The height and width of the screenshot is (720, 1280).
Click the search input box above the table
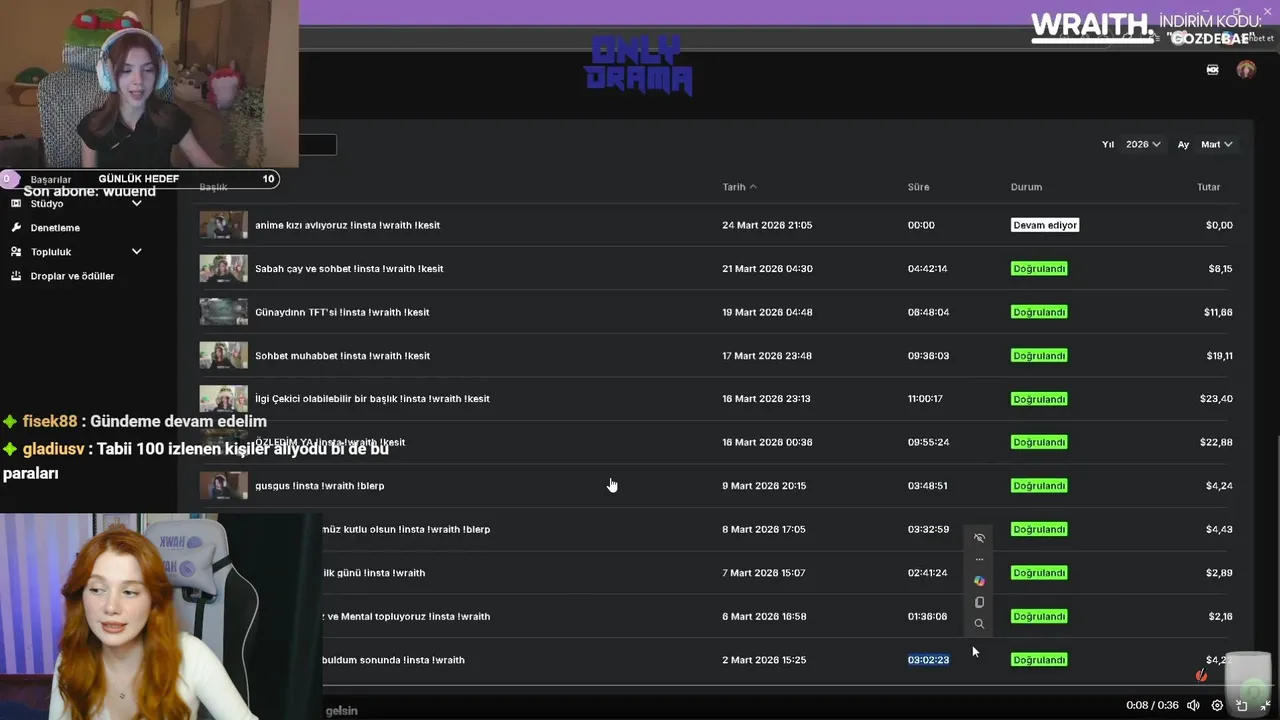[x=317, y=145]
